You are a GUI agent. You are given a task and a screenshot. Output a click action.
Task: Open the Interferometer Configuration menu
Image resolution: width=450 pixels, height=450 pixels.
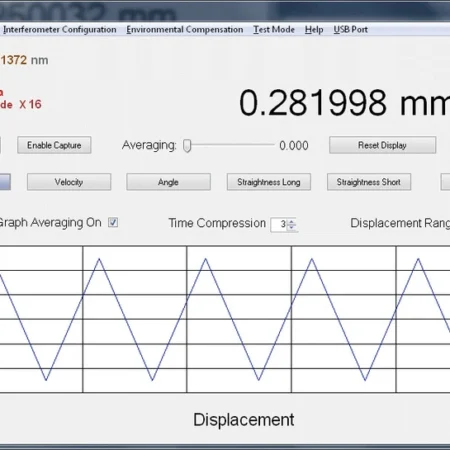tap(60, 30)
